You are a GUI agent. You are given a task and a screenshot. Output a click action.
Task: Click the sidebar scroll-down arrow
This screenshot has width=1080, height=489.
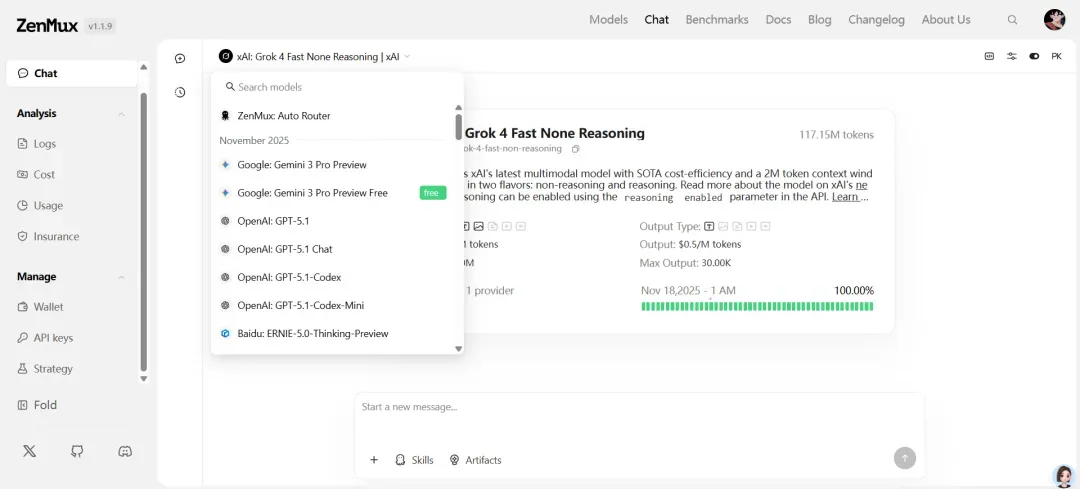143,378
